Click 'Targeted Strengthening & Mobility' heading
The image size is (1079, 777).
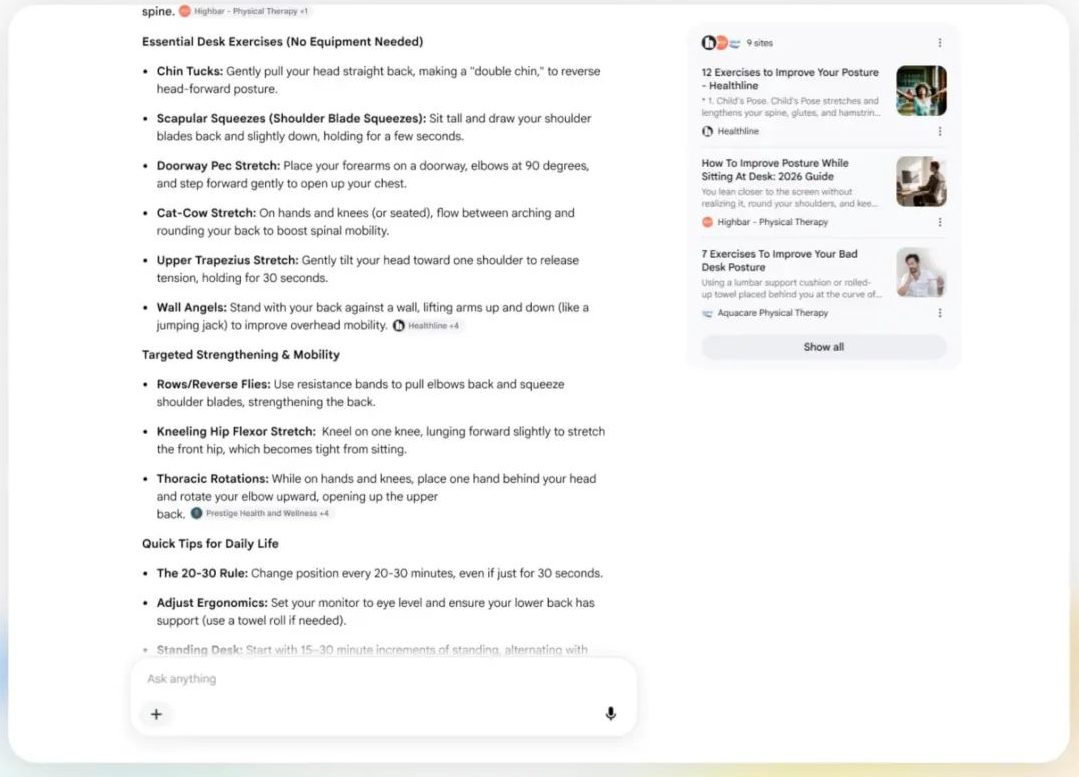241,354
